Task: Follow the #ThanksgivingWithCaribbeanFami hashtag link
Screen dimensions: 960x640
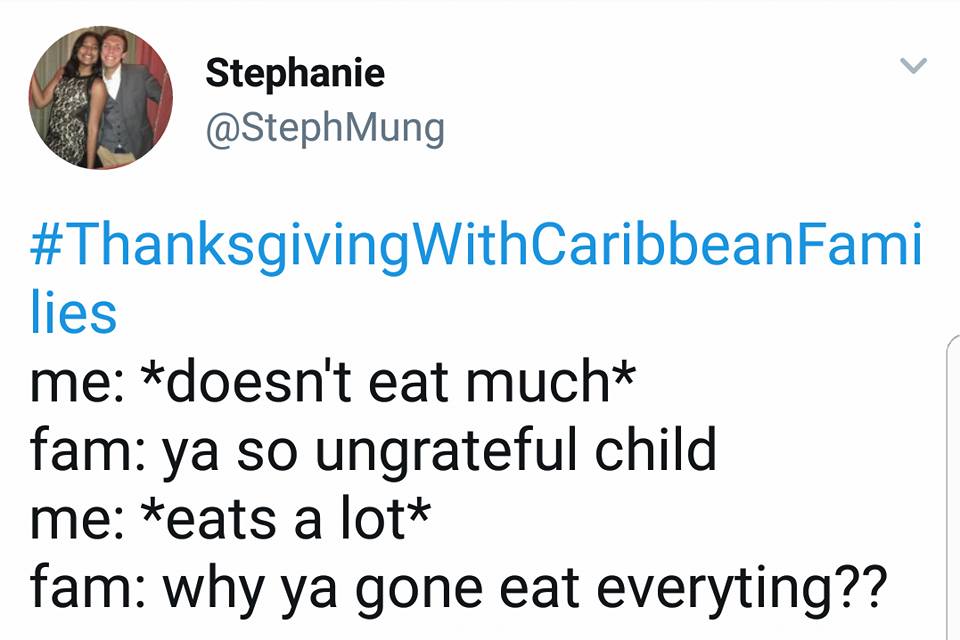Action: (476, 246)
